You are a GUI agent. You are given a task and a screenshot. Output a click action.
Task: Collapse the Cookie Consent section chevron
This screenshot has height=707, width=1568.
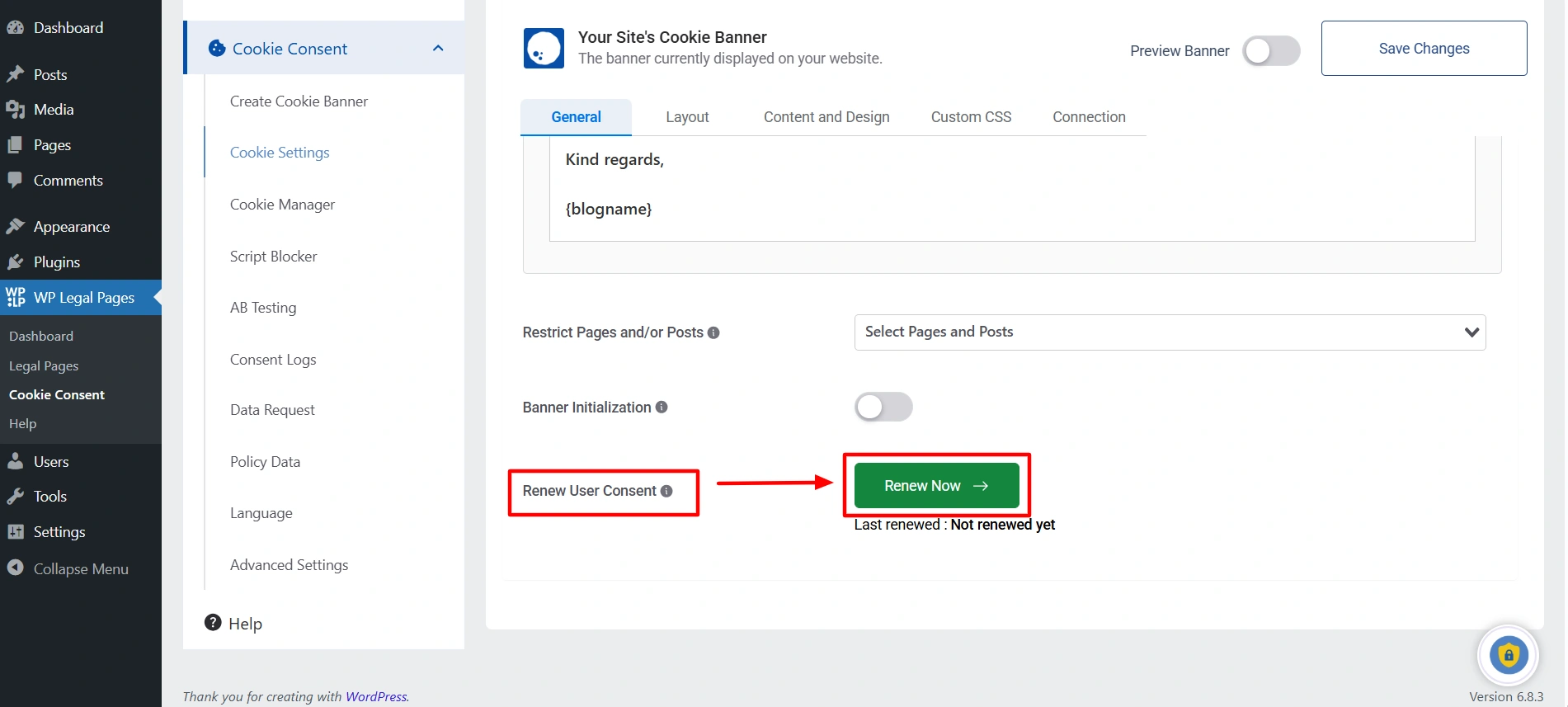point(438,49)
